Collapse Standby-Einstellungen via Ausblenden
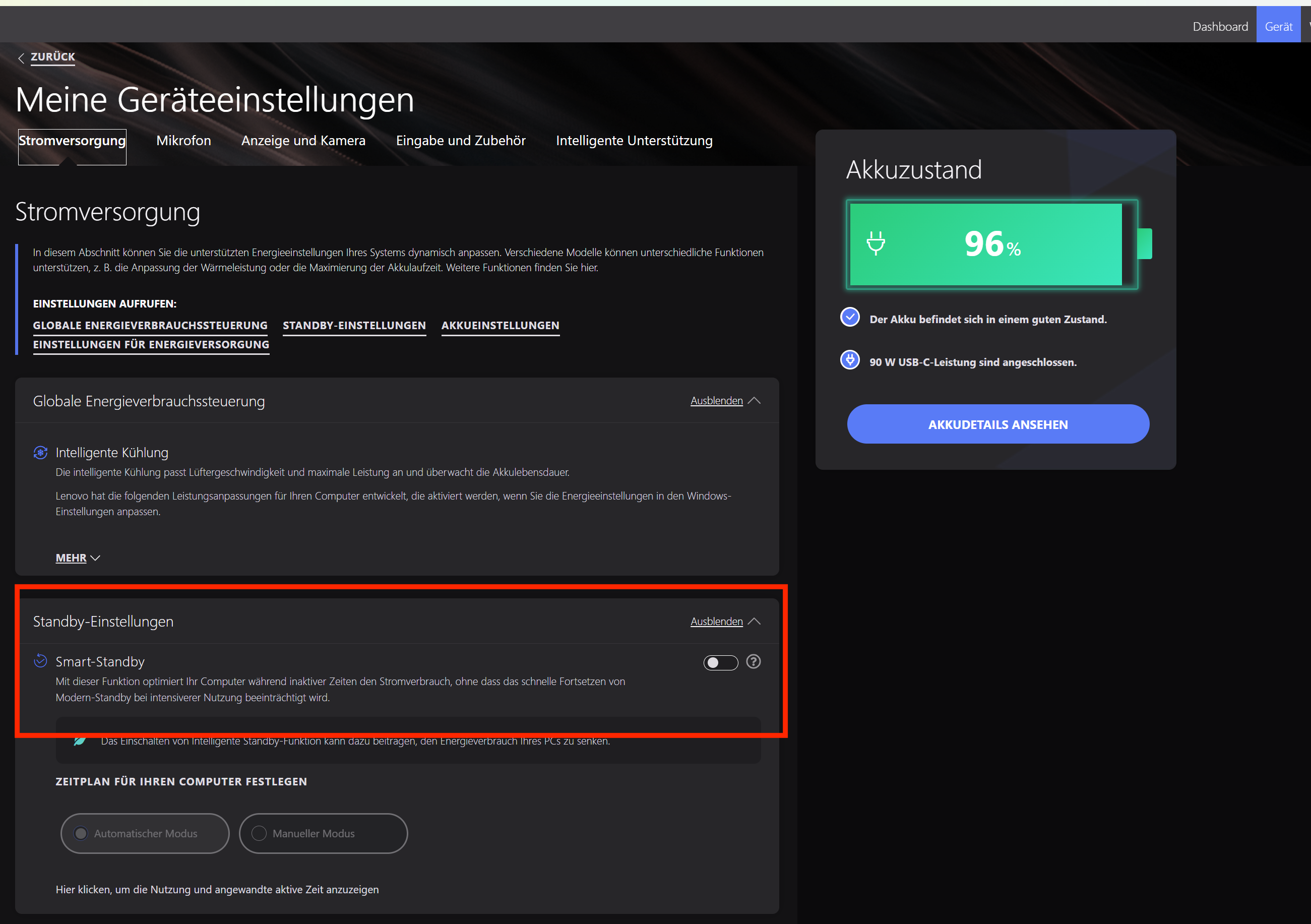The image size is (1311, 924). pyautogui.click(x=725, y=622)
